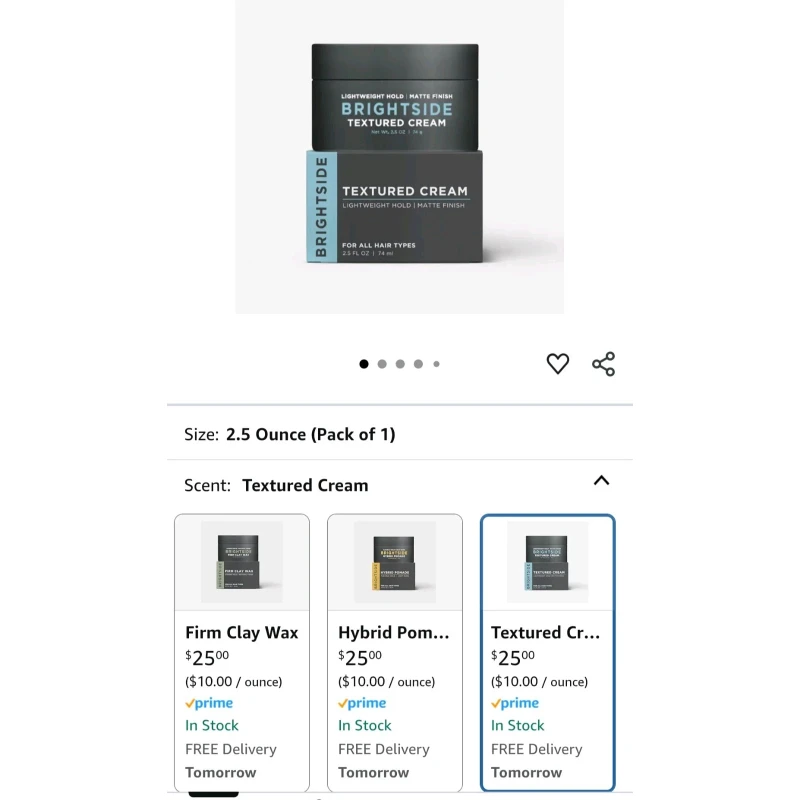Screen dimensions: 800x800
Task: Click the Scent: Textured Cream label
Action: tap(276, 485)
